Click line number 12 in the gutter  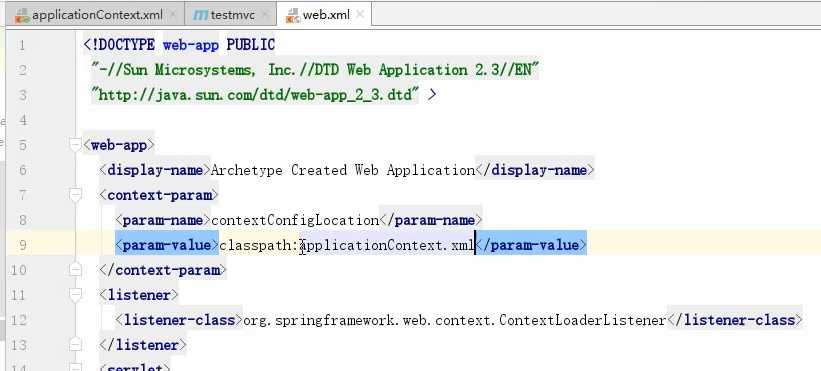pos(18,320)
